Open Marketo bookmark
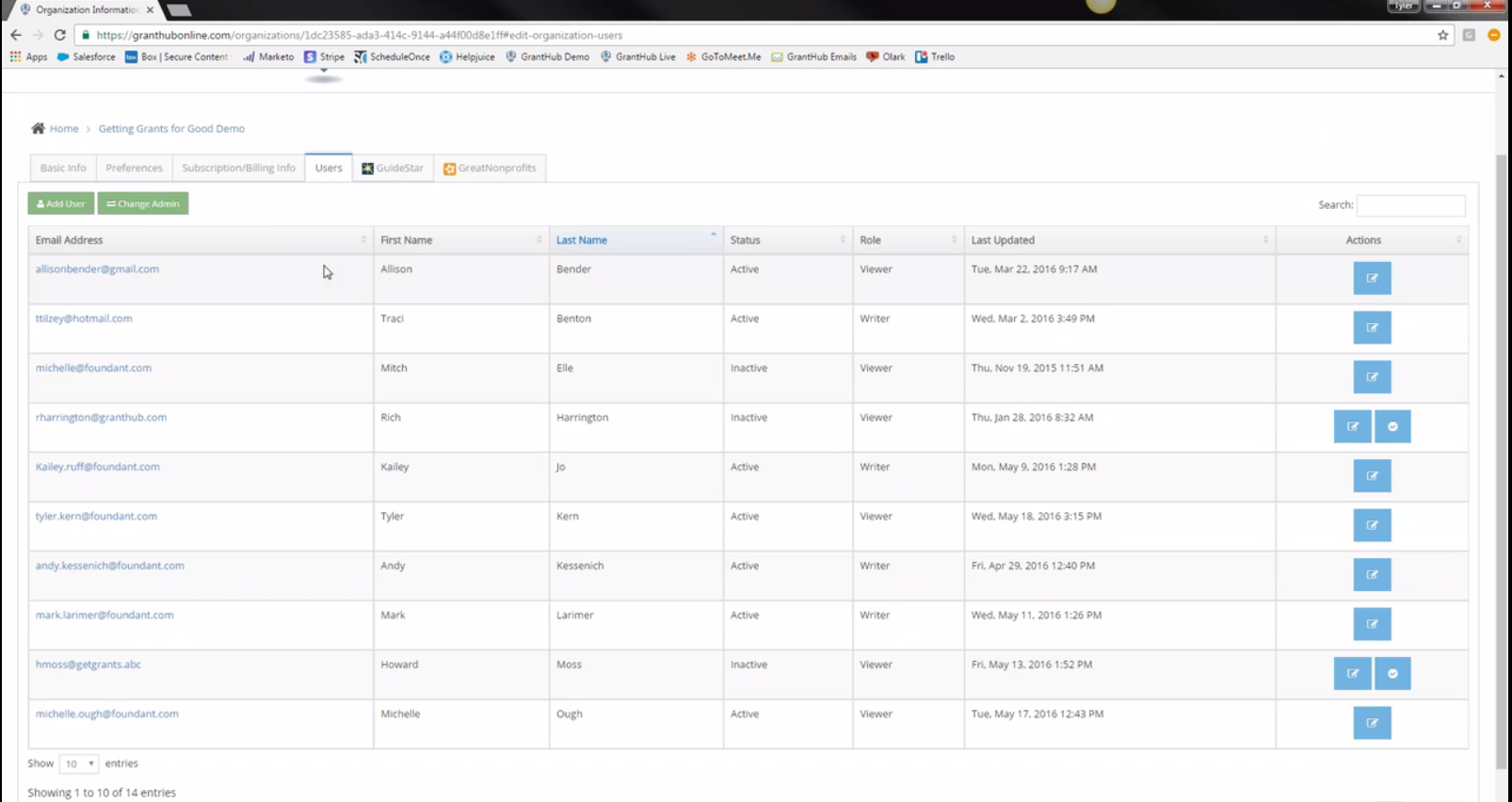The image size is (1512, 802). click(x=268, y=56)
